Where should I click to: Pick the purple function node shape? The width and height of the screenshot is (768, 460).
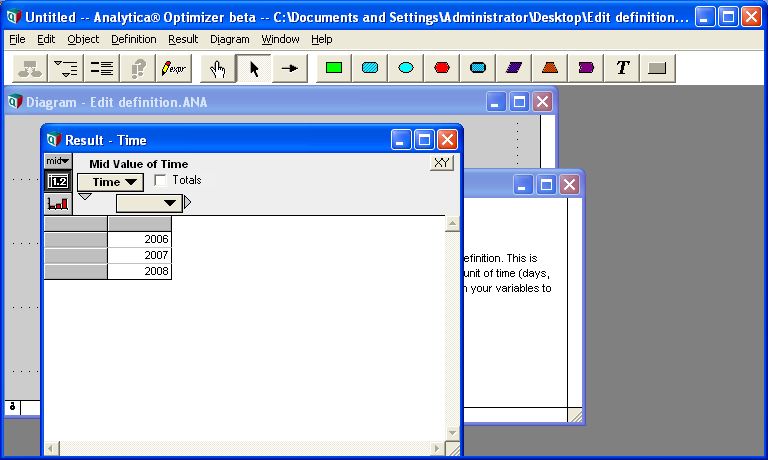(x=586, y=68)
